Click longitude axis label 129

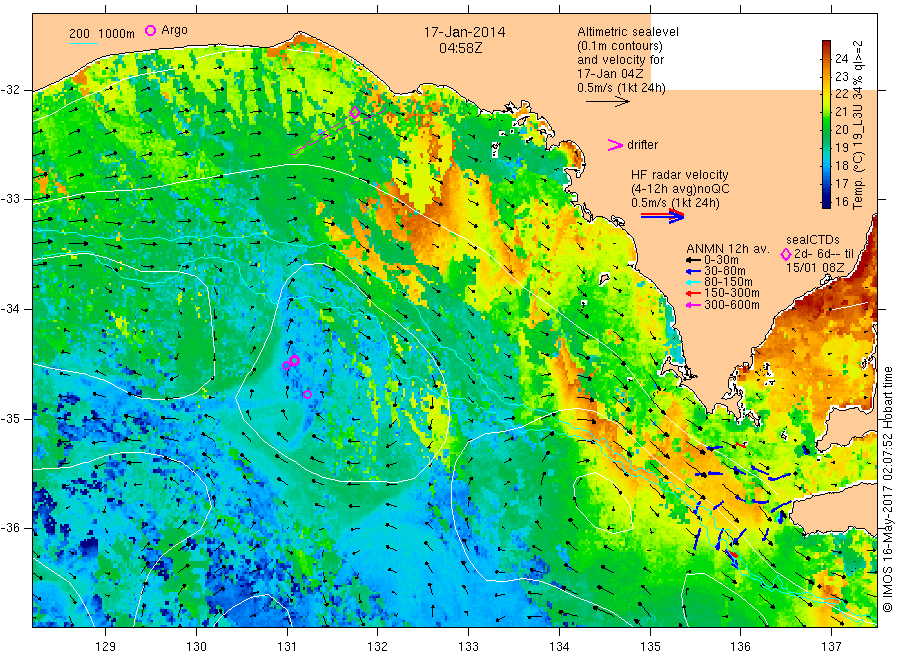tap(106, 647)
